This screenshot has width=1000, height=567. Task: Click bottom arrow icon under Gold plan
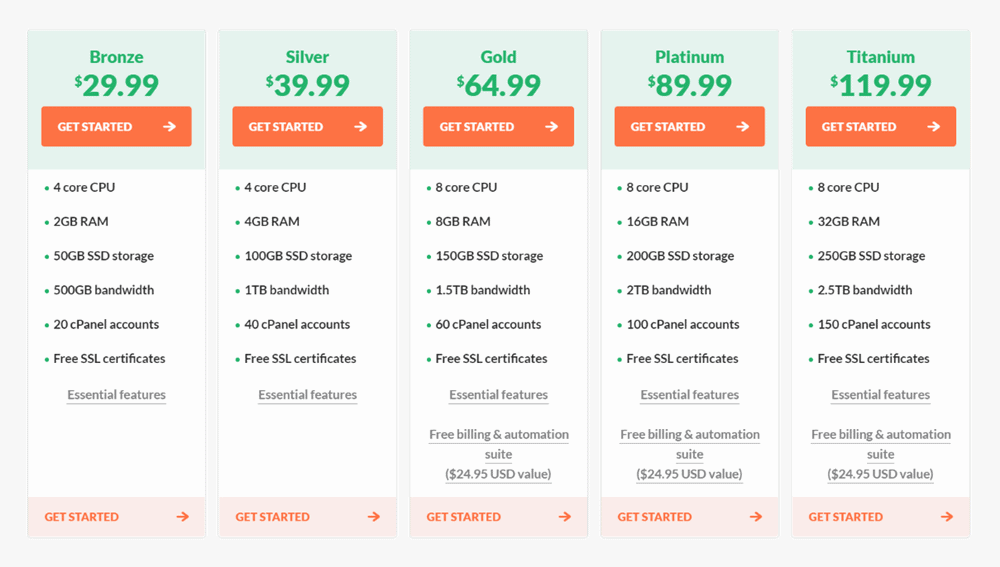click(565, 517)
